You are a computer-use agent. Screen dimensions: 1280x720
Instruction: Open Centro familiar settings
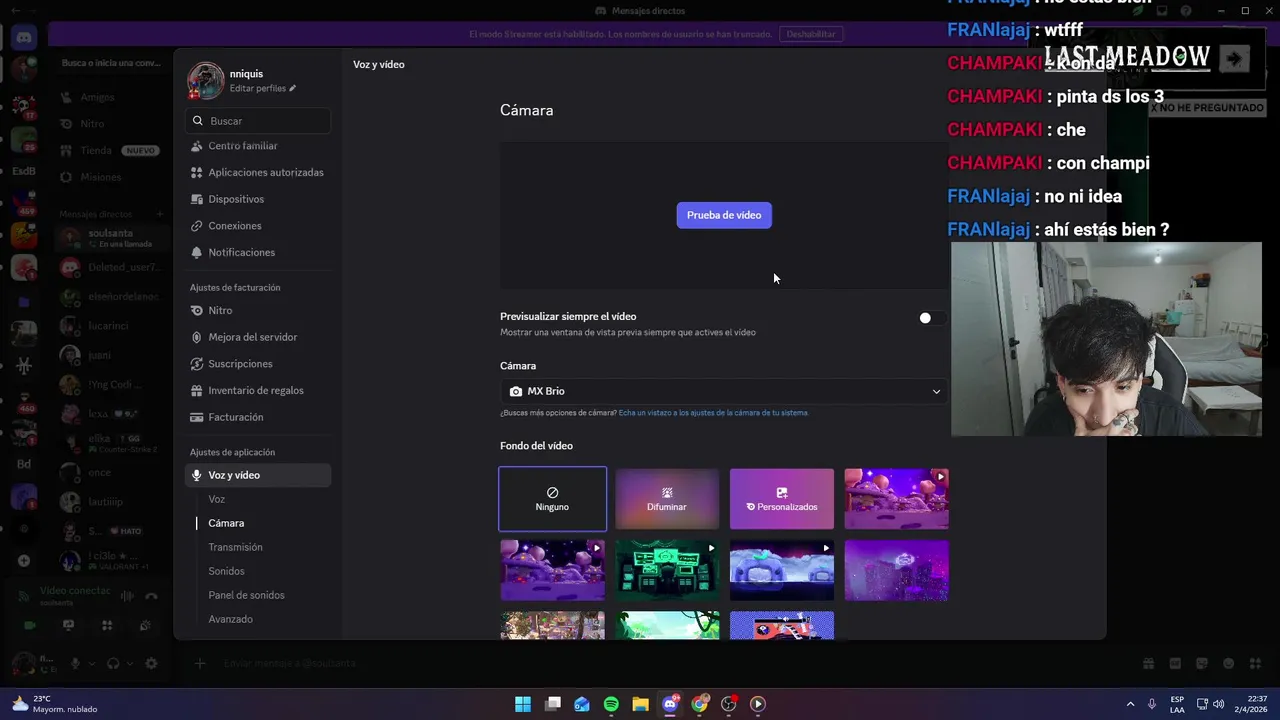258,146
